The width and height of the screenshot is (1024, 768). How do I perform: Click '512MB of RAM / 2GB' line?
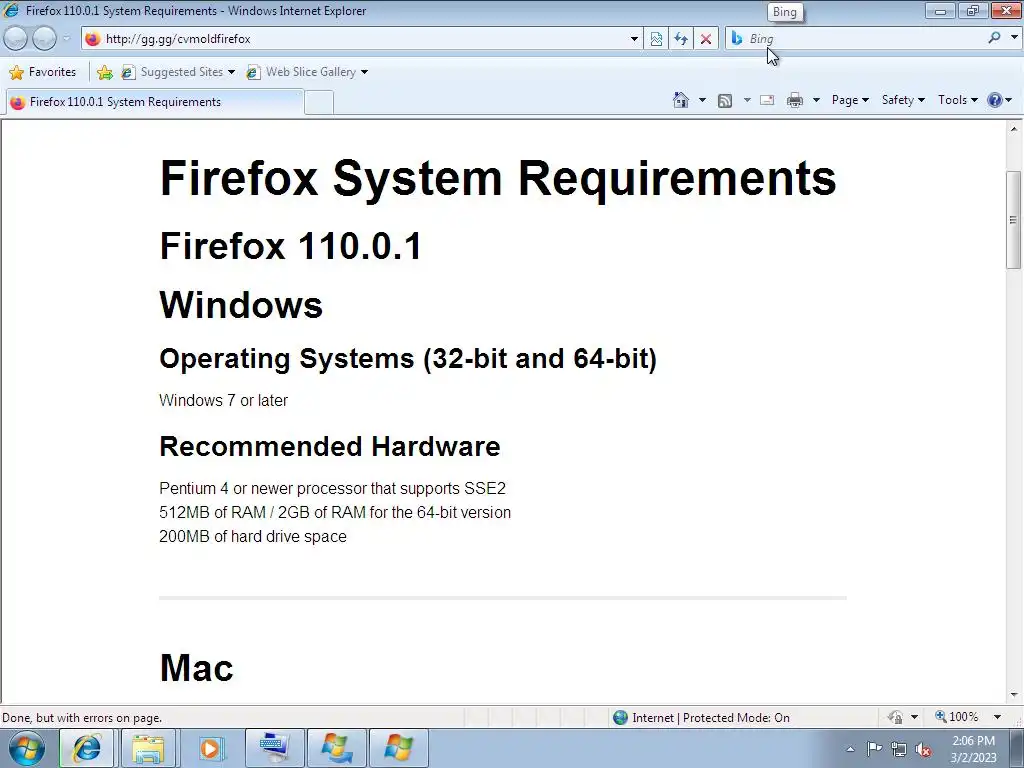pos(335,513)
